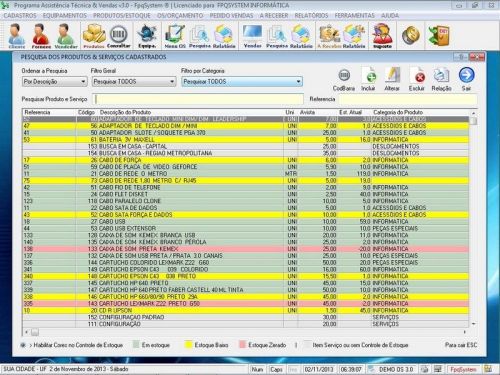Click the yellow icon at status bar end
Screen dimensions: 500x375
pos(488,369)
